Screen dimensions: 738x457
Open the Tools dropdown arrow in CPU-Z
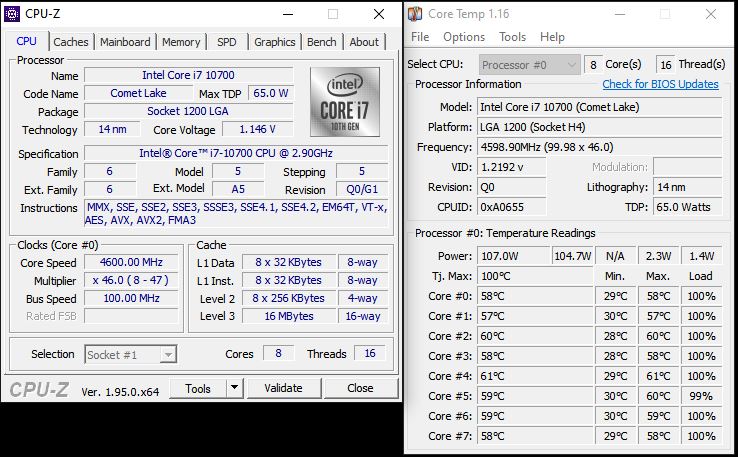pos(234,388)
